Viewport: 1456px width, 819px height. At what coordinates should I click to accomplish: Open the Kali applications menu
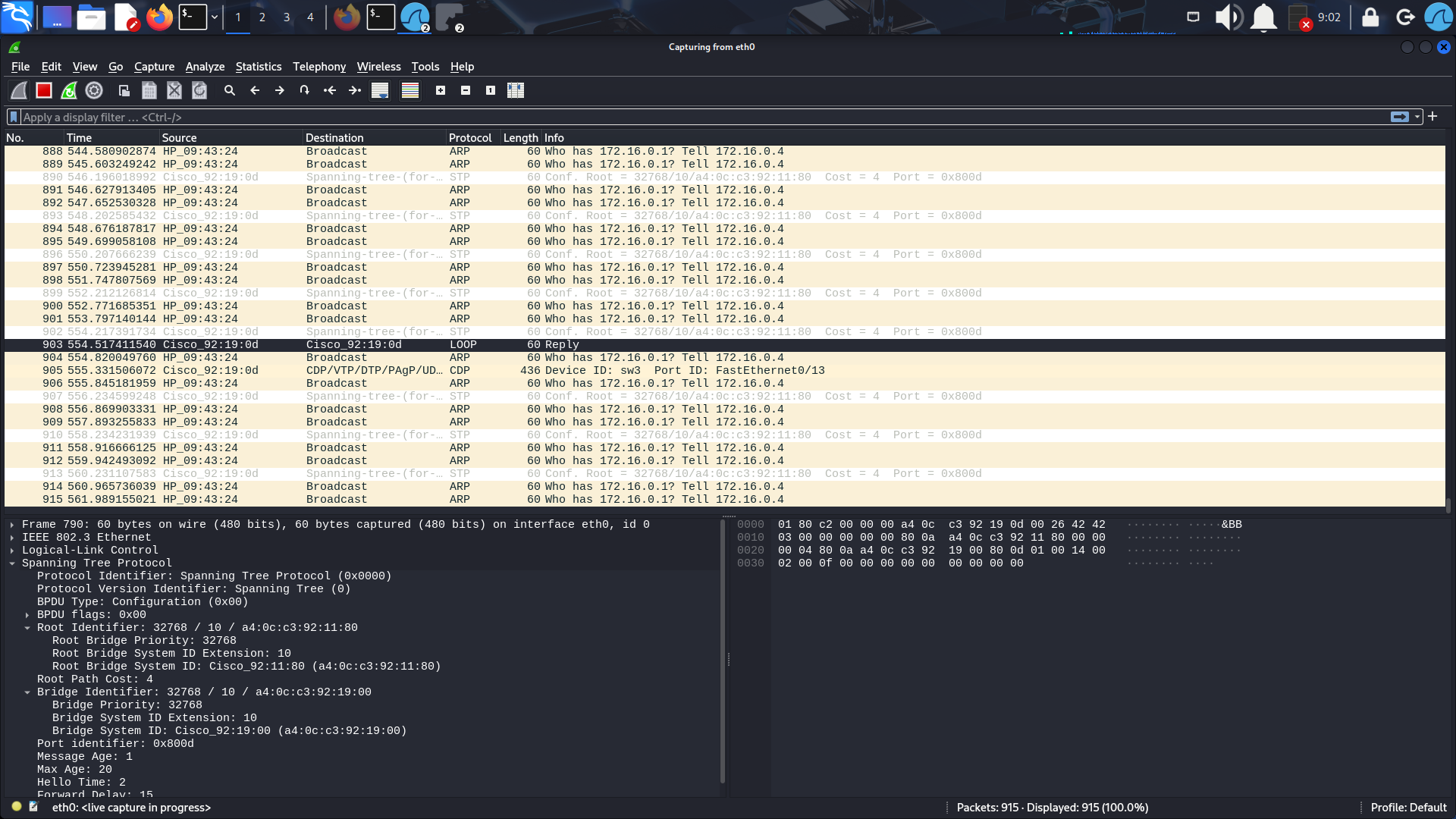point(17,17)
